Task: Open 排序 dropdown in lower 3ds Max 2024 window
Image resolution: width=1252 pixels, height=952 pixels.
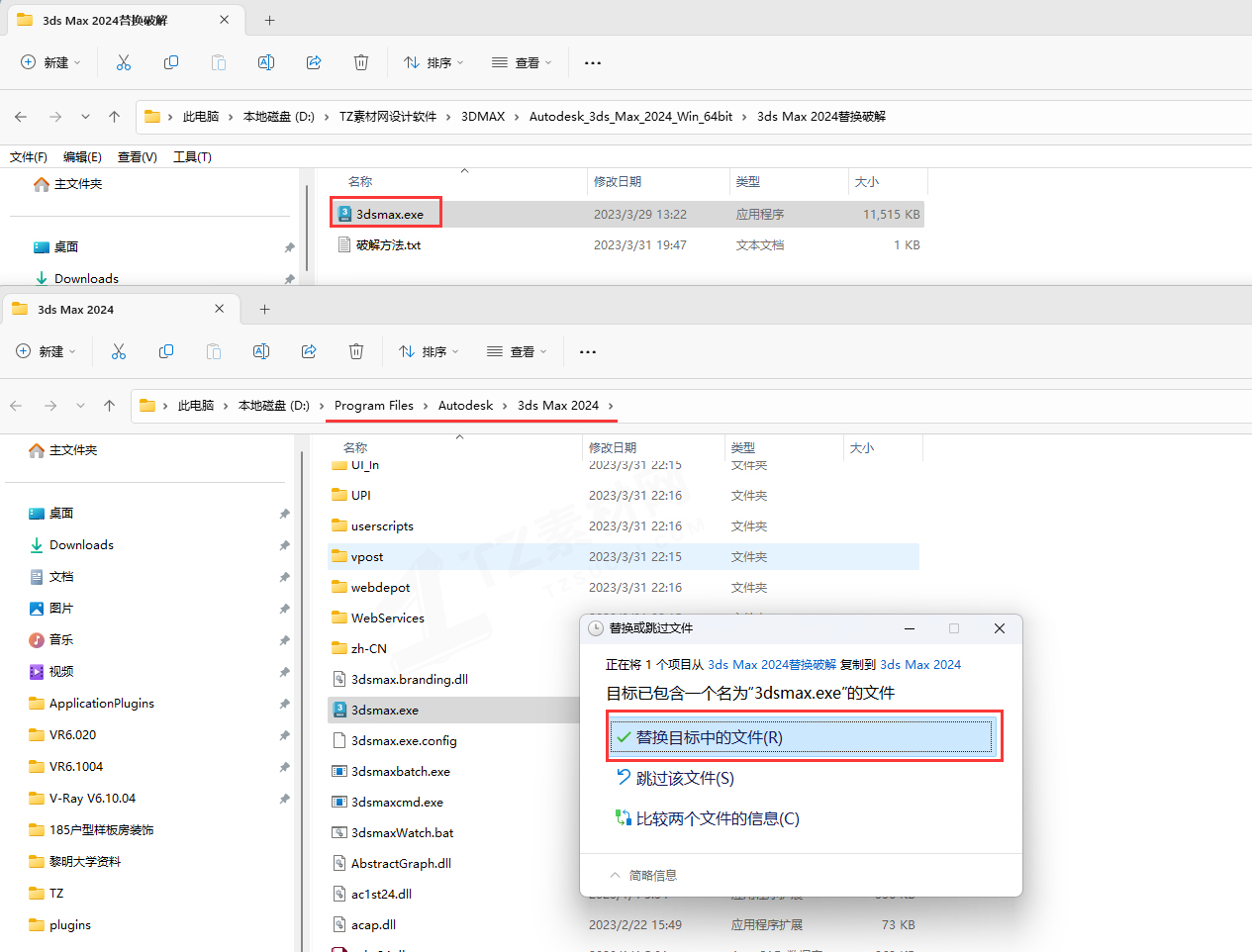Action: click(x=429, y=351)
